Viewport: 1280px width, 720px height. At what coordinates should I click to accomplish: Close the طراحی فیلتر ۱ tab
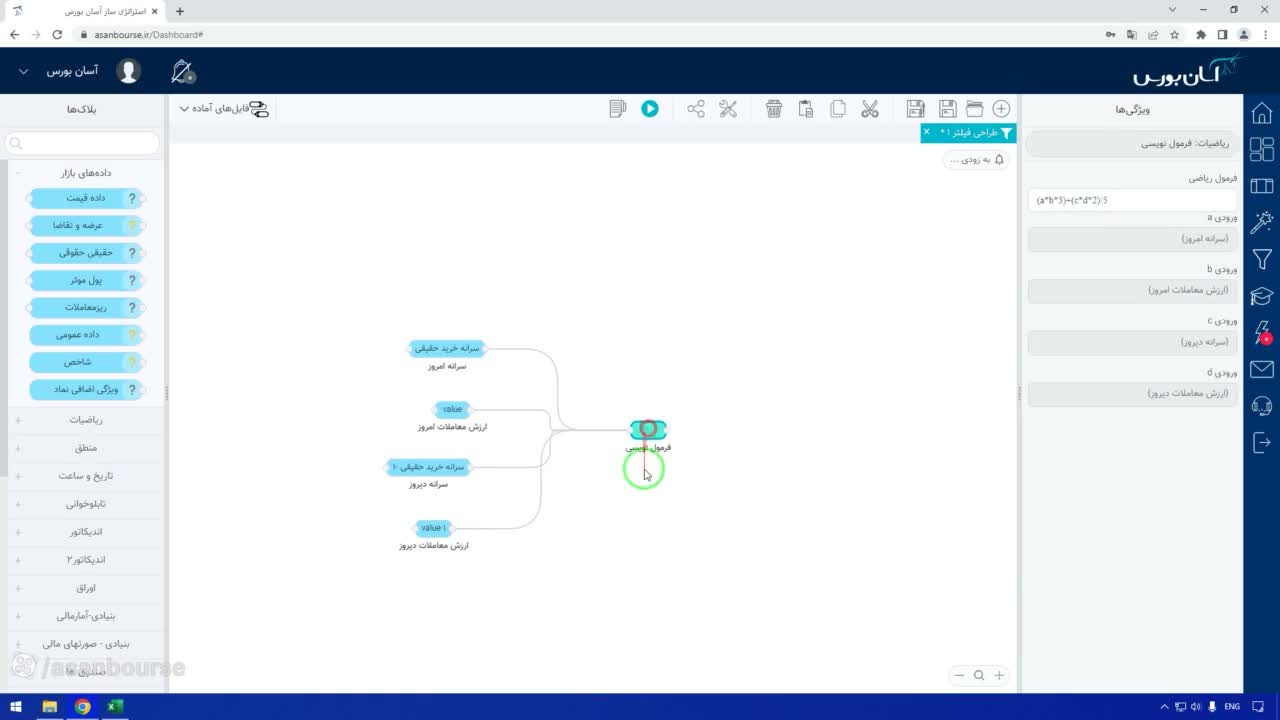(x=926, y=132)
